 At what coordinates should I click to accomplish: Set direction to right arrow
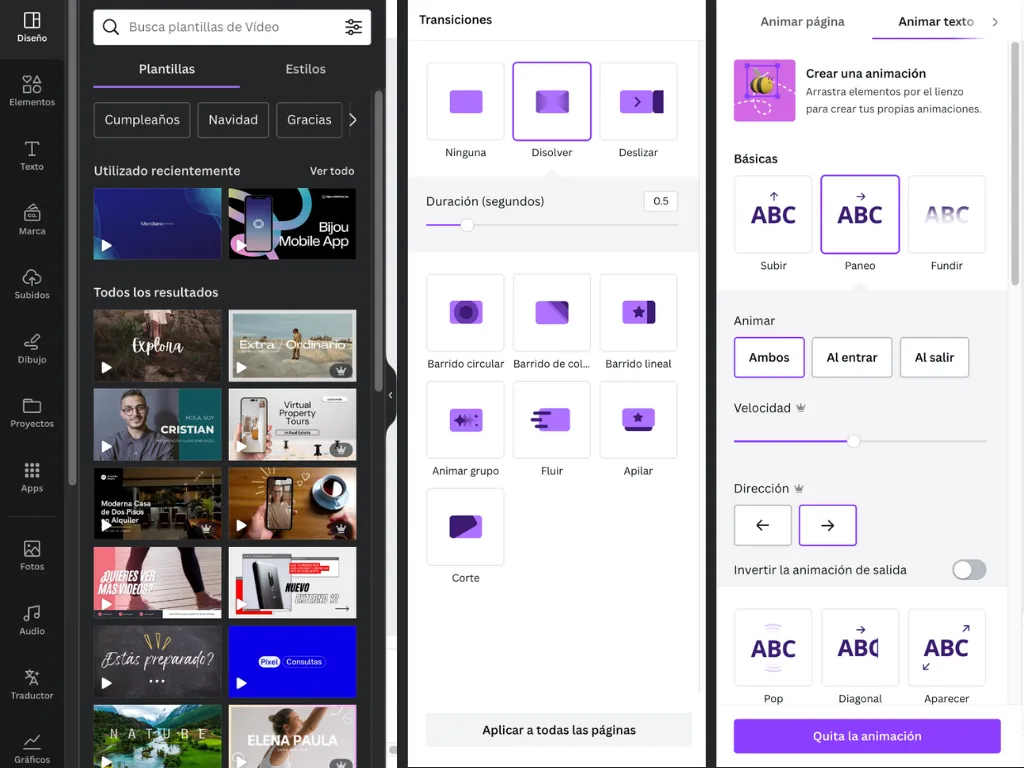pos(827,525)
